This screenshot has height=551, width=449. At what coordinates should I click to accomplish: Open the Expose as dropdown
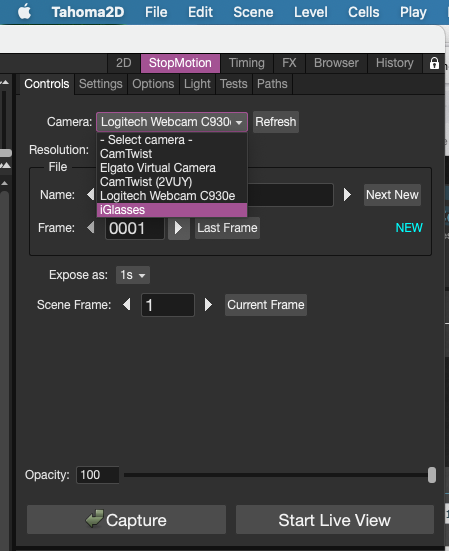point(133,275)
